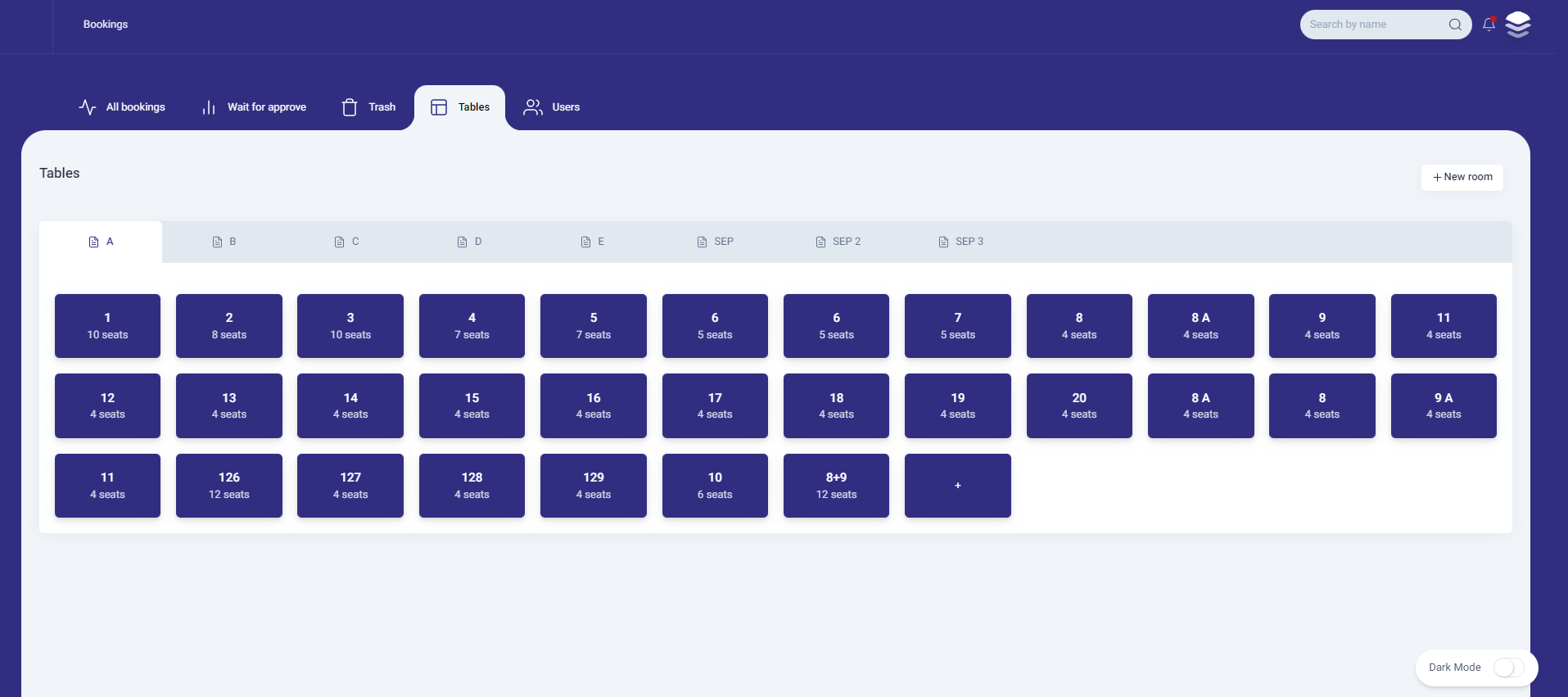
Task: Switch to room SEP 2 tab
Action: (x=838, y=242)
